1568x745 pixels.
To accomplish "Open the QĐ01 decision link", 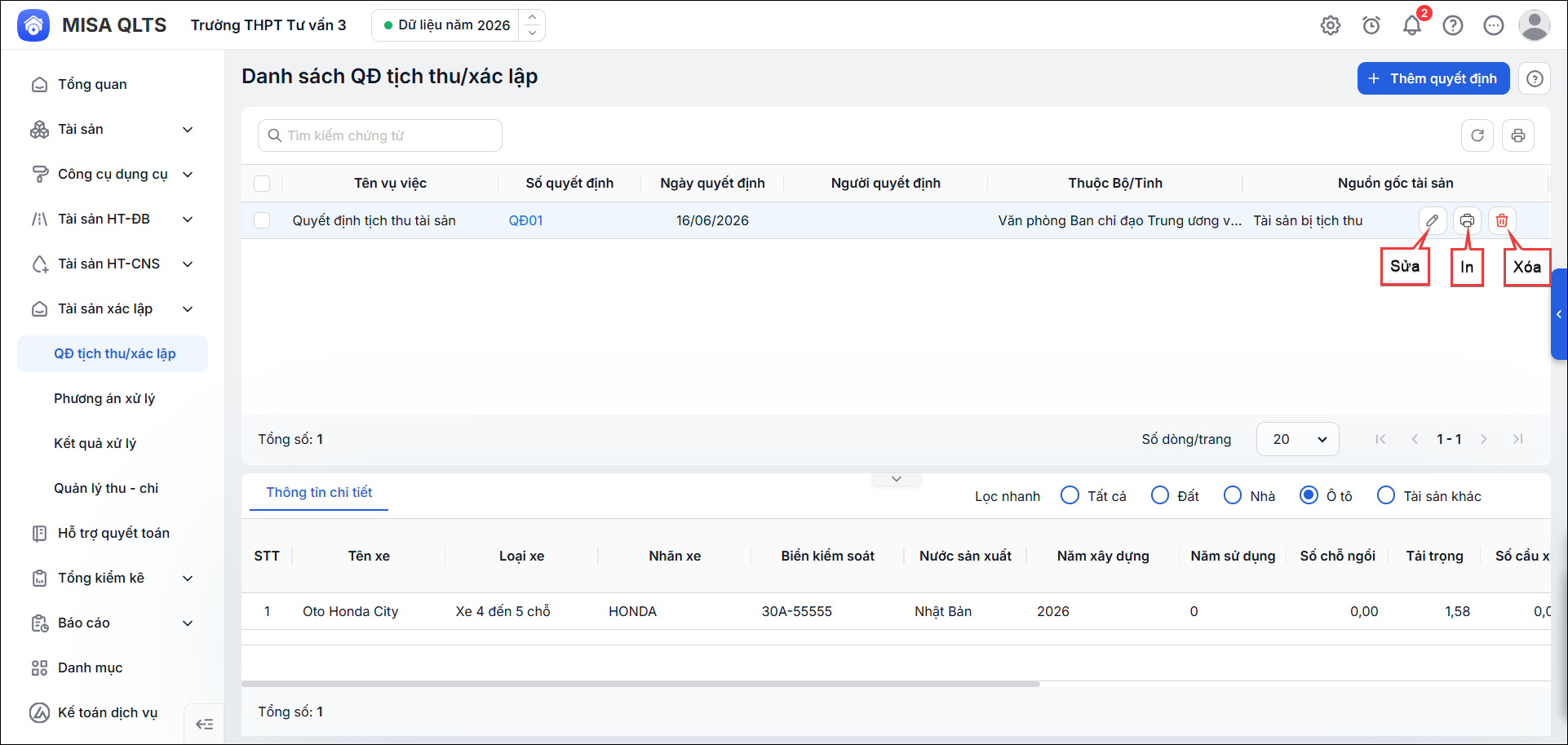I will [x=526, y=220].
